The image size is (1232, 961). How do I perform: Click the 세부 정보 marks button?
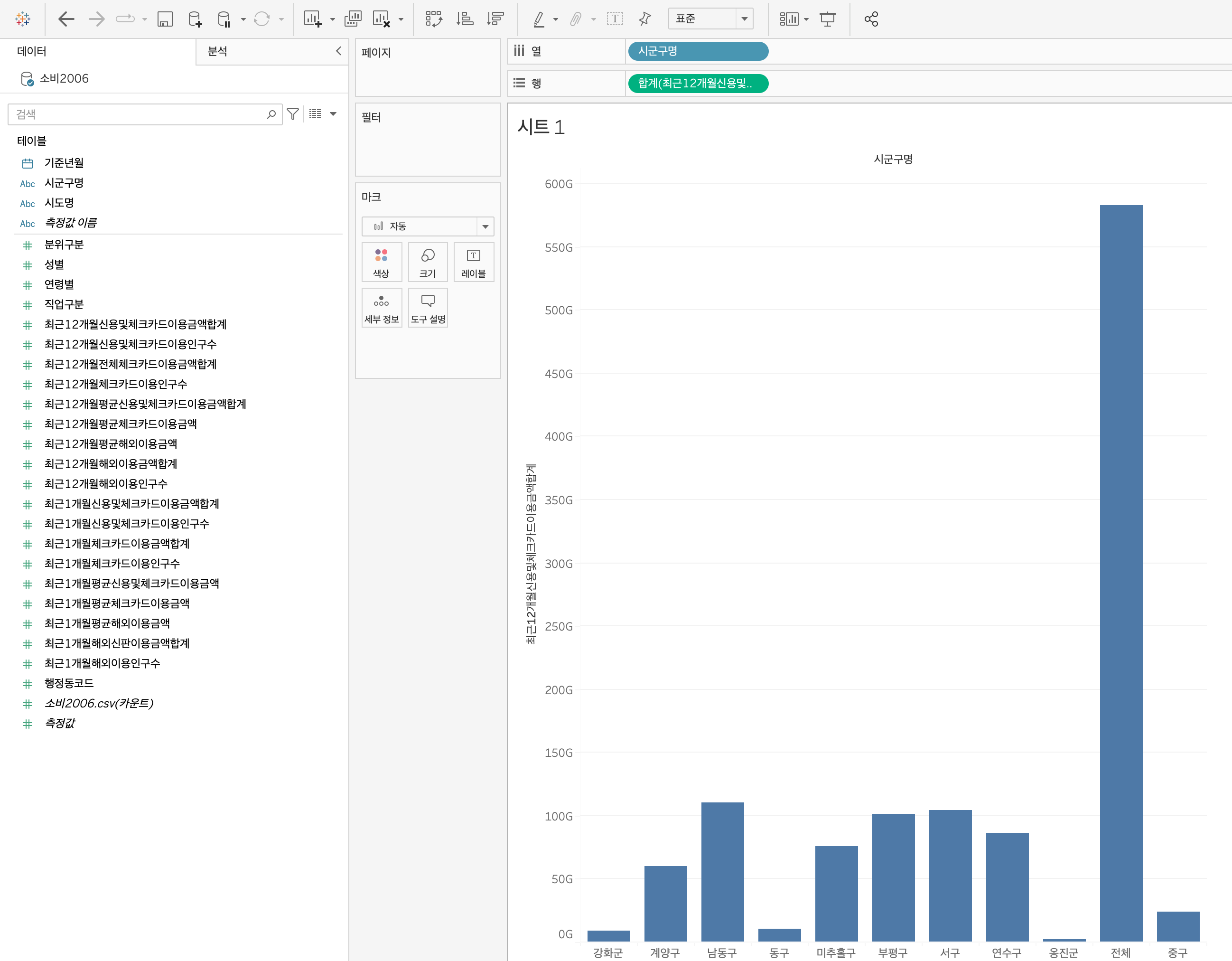[x=382, y=308]
